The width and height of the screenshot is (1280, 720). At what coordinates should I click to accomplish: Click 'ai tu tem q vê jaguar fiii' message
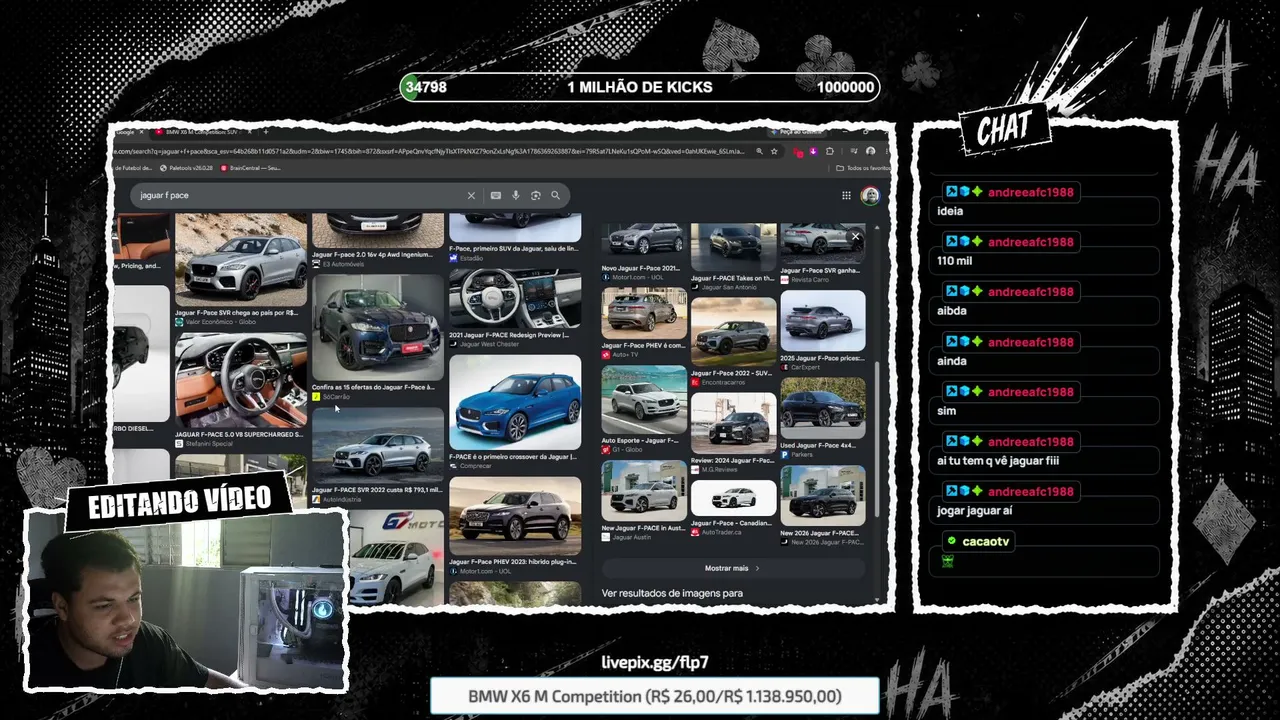pyautogui.click(x=998, y=461)
